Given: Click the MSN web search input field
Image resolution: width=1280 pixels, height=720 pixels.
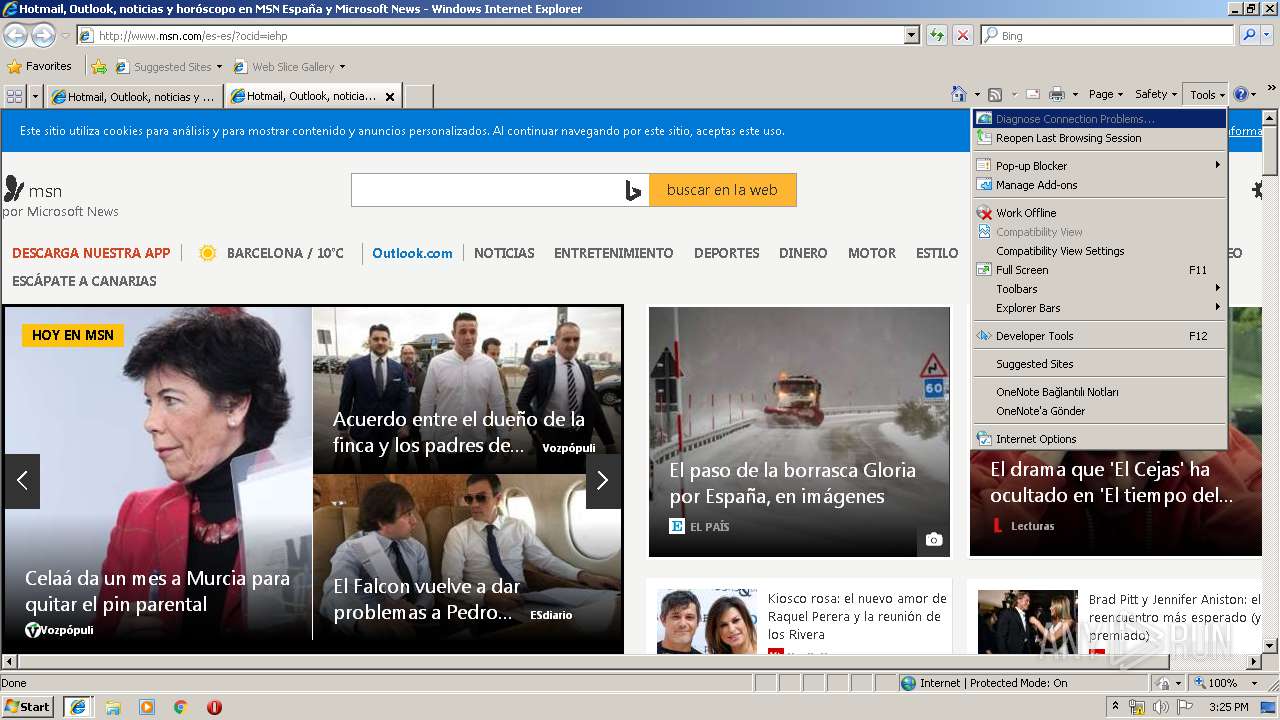Looking at the screenshot, I should (488, 190).
